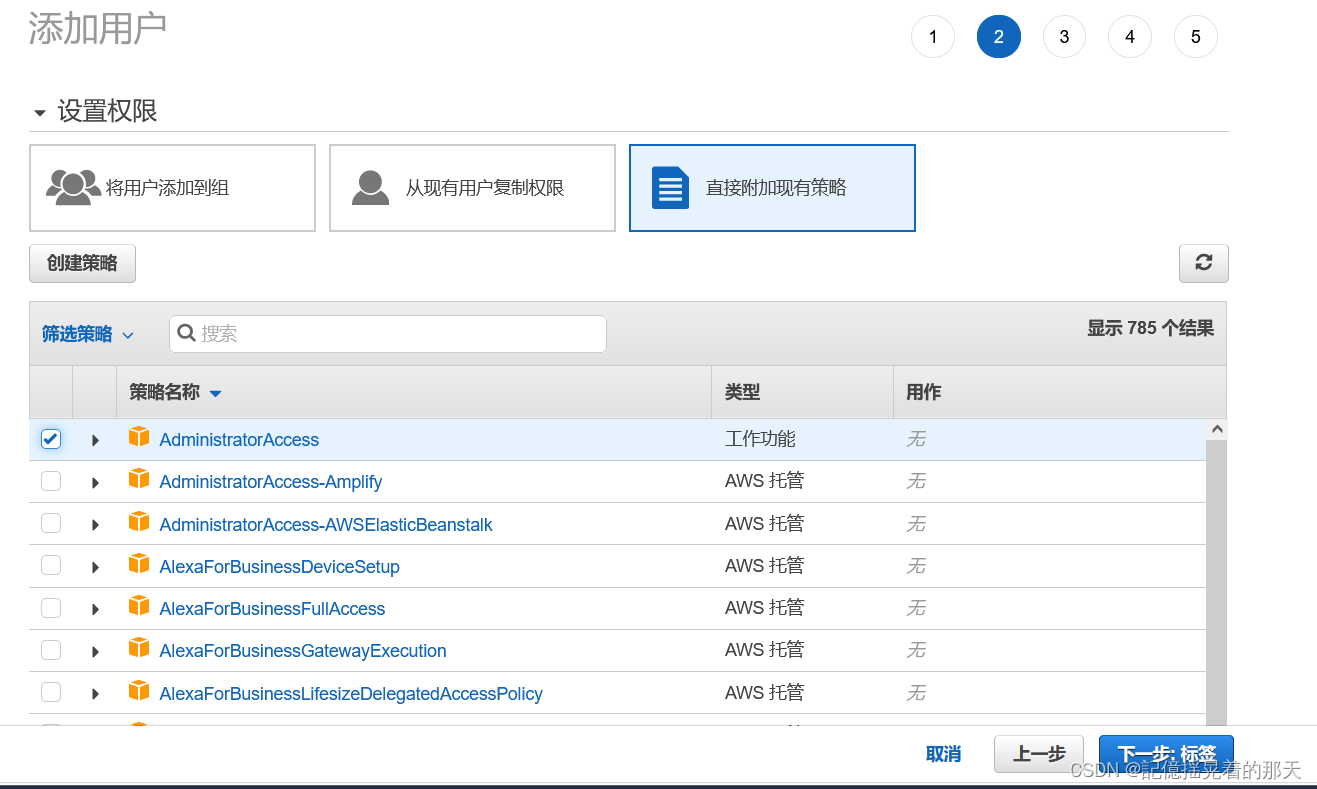Viewport: 1317px width, 789px height.
Task: Click the AlexaForBusinessLifesizeDelegatedAccessPolicy cube icon
Action: tap(139, 691)
